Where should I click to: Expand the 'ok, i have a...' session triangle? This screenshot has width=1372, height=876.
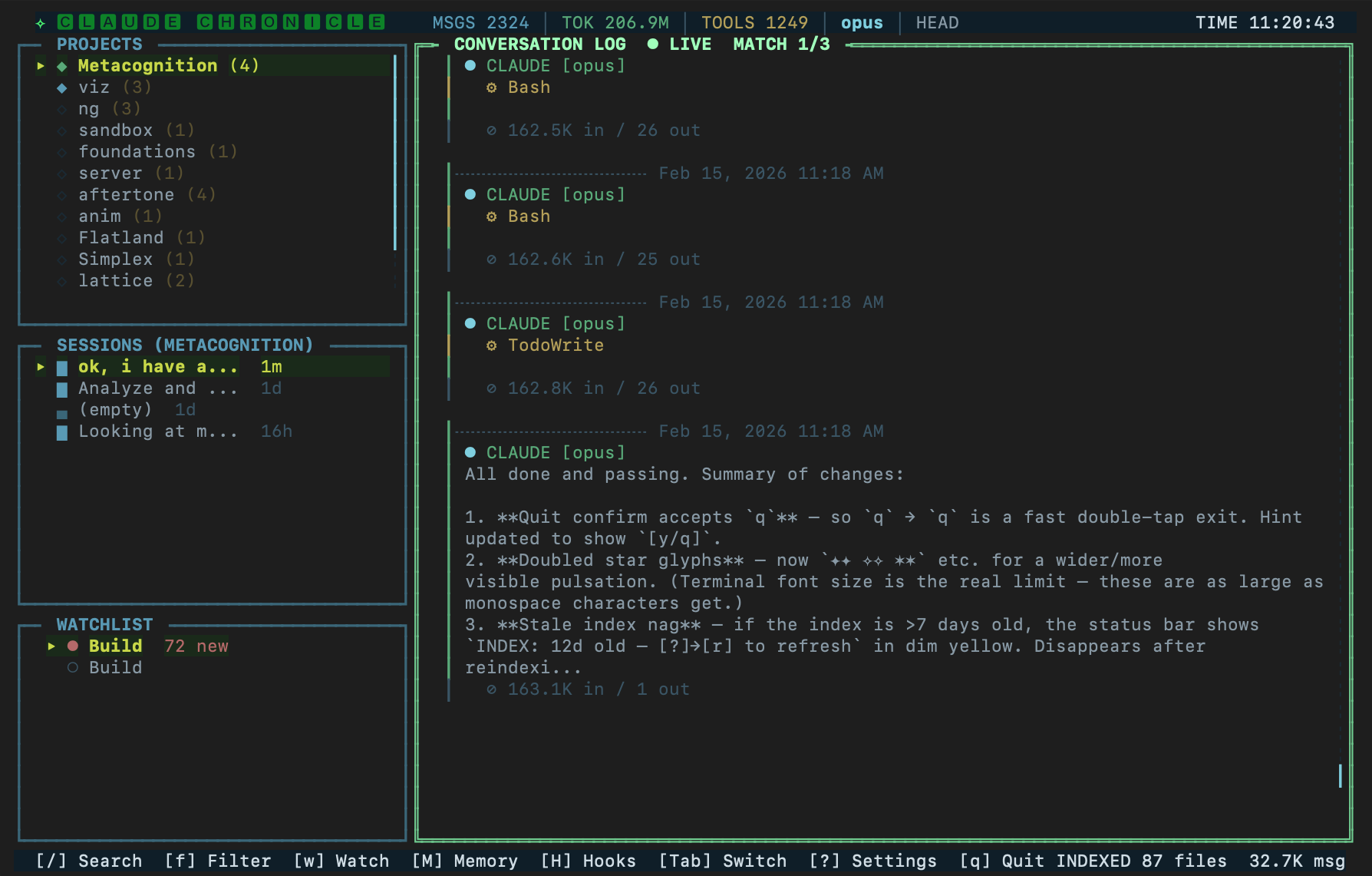[41, 367]
